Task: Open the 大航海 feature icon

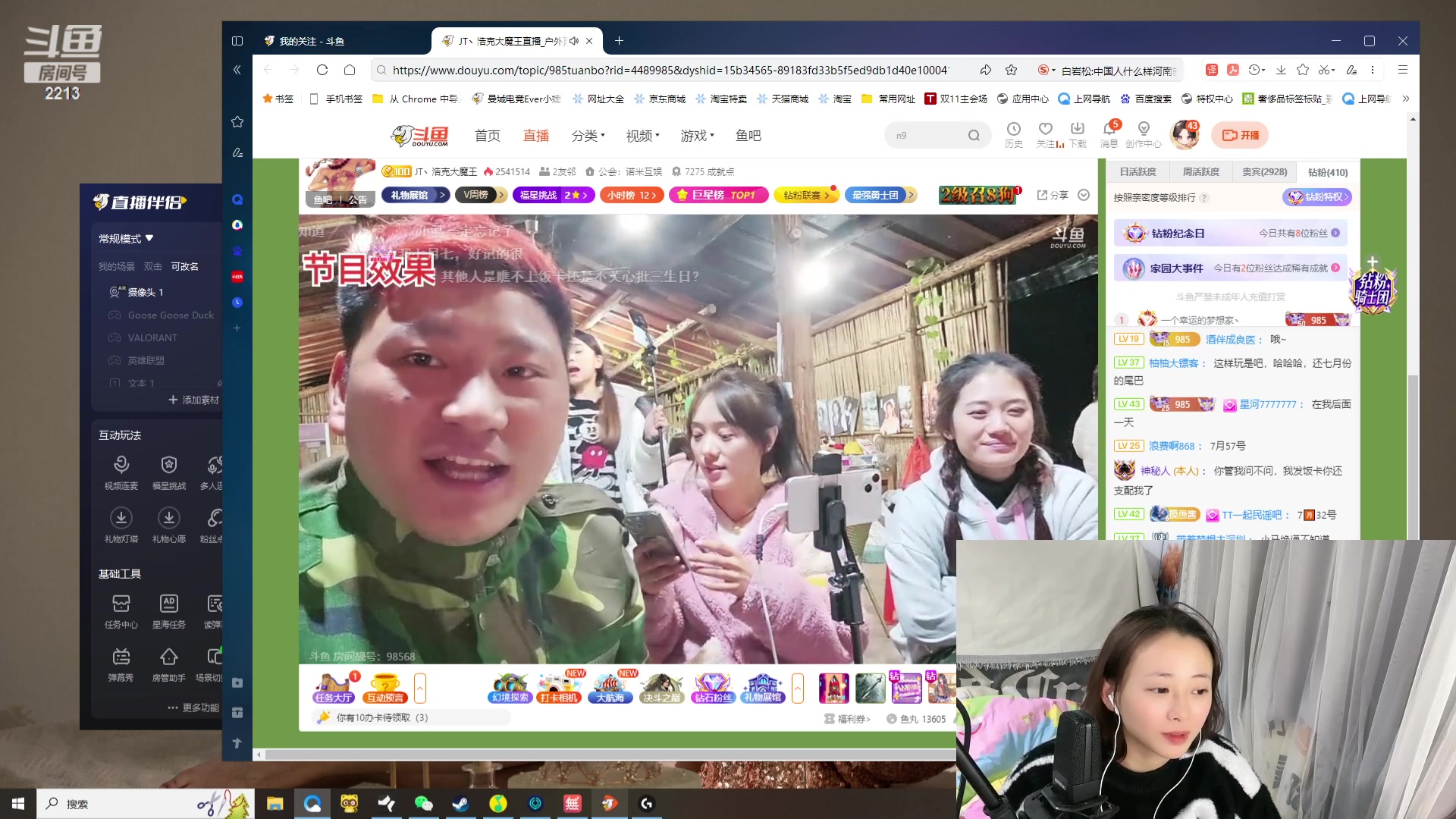Action: tap(610, 688)
